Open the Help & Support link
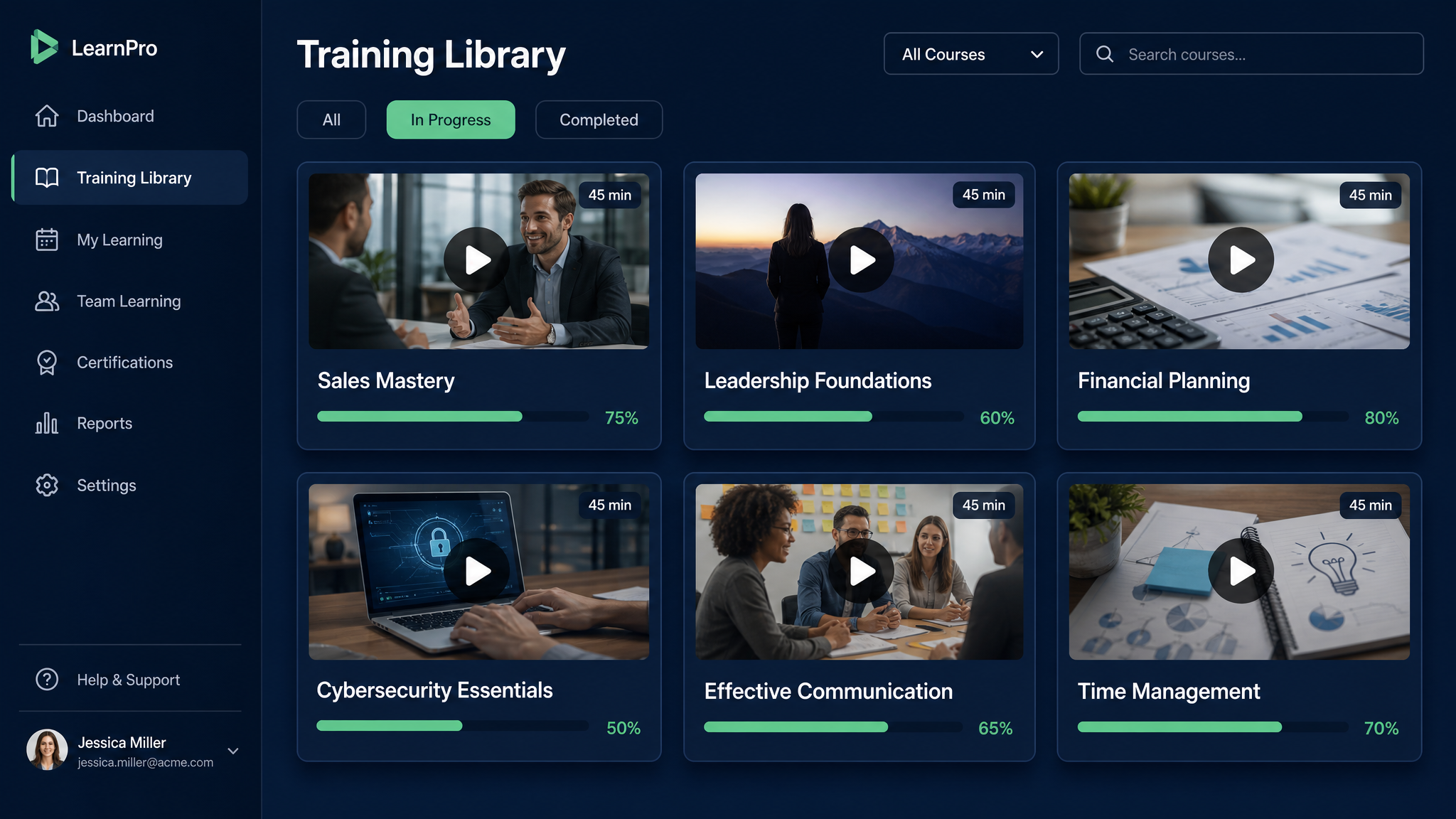1456x819 pixels. point(129,680)
